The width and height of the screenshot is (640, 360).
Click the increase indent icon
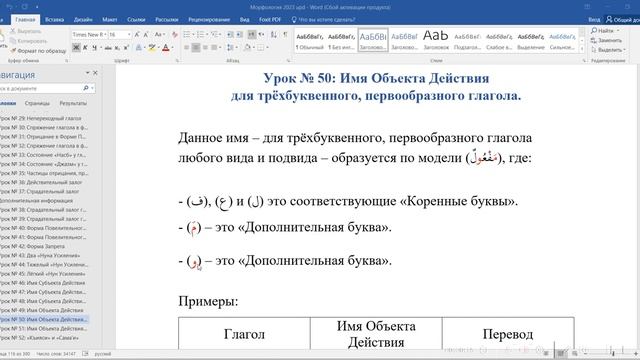coord(240,35)
